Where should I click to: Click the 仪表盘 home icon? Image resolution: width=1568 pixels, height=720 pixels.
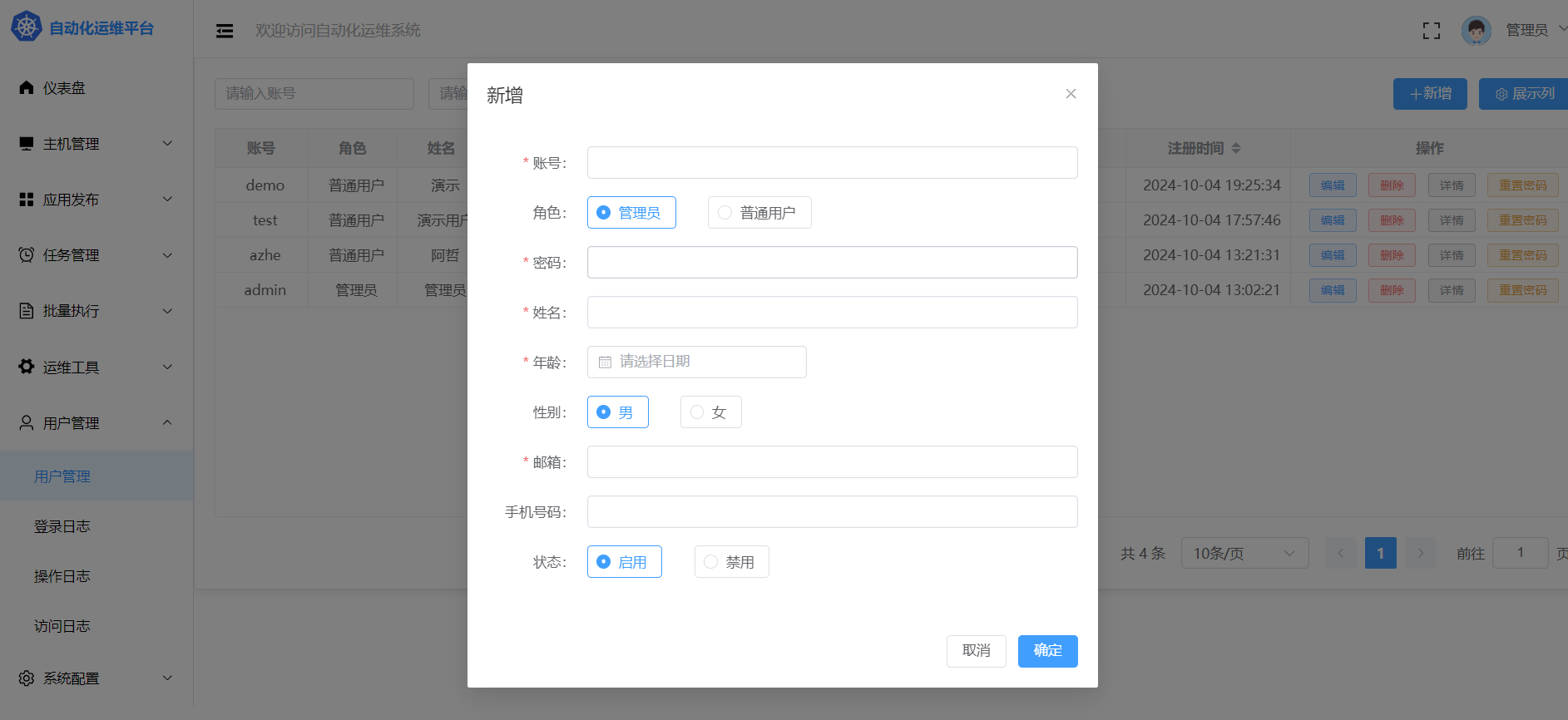(x=27, y=87)
